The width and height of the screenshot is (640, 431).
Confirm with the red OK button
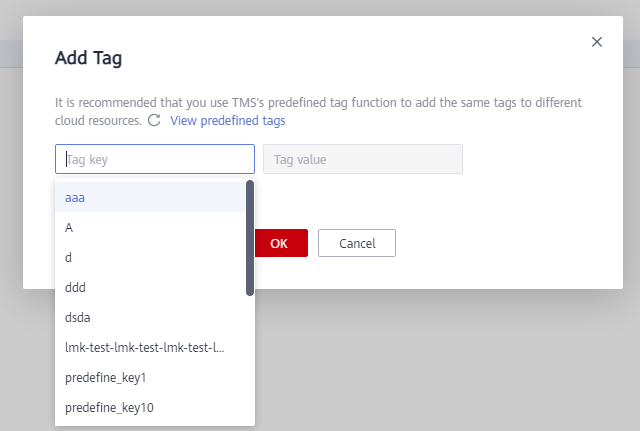pyautogui.click(x=281, y=243)
